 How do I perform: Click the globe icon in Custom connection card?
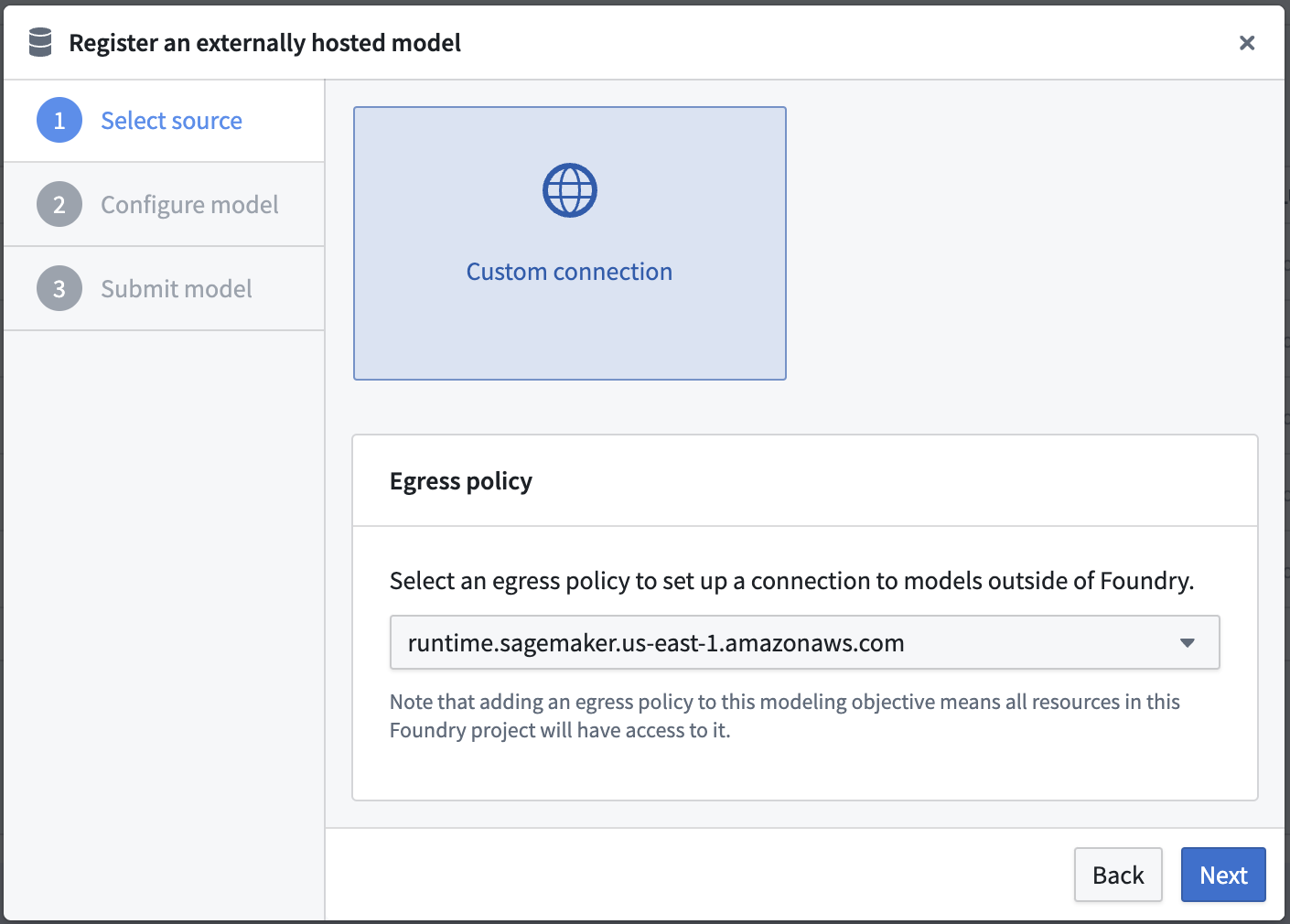(x=570, y=190)
